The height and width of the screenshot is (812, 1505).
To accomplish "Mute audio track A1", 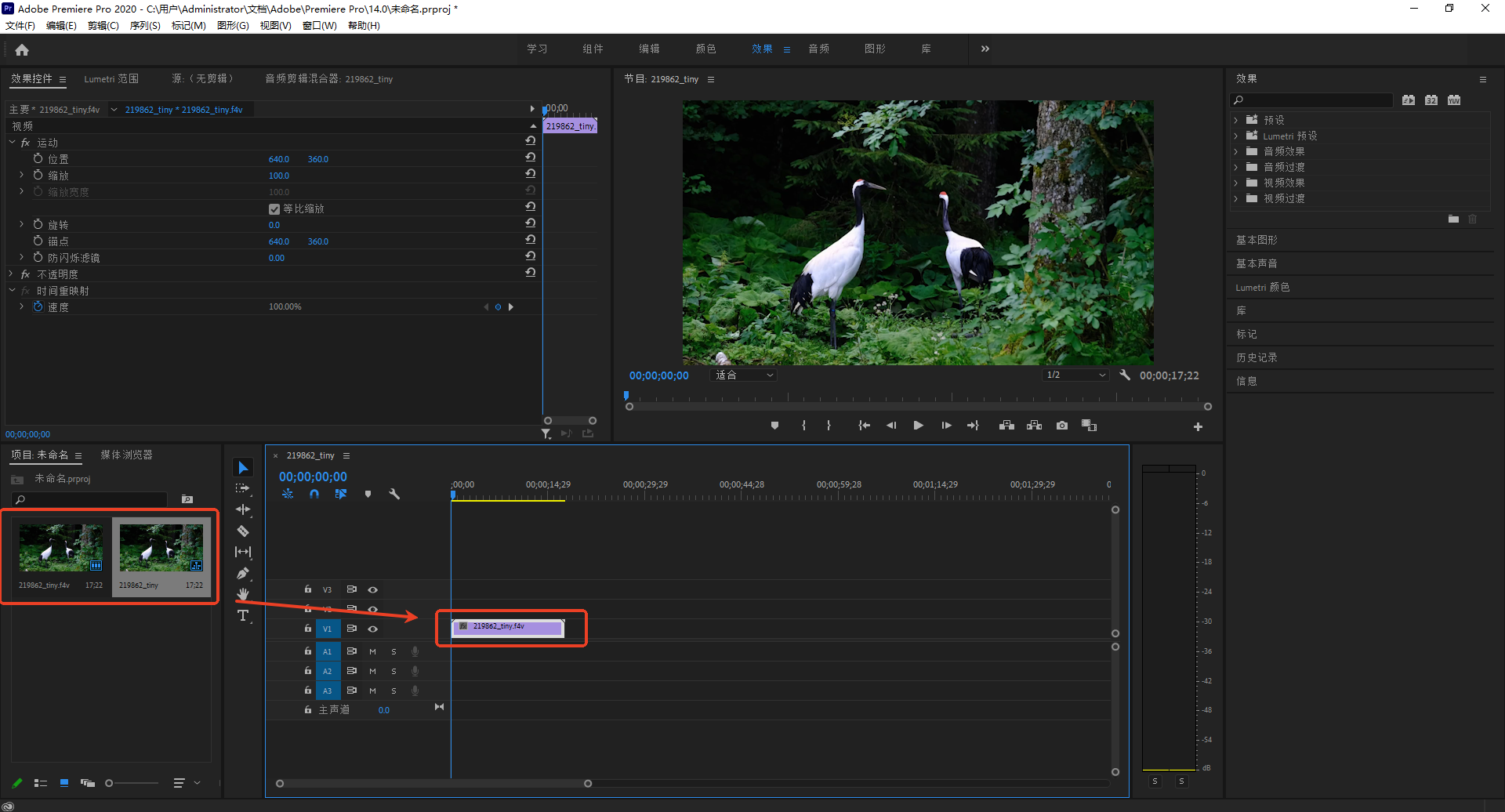I will 373,651.
